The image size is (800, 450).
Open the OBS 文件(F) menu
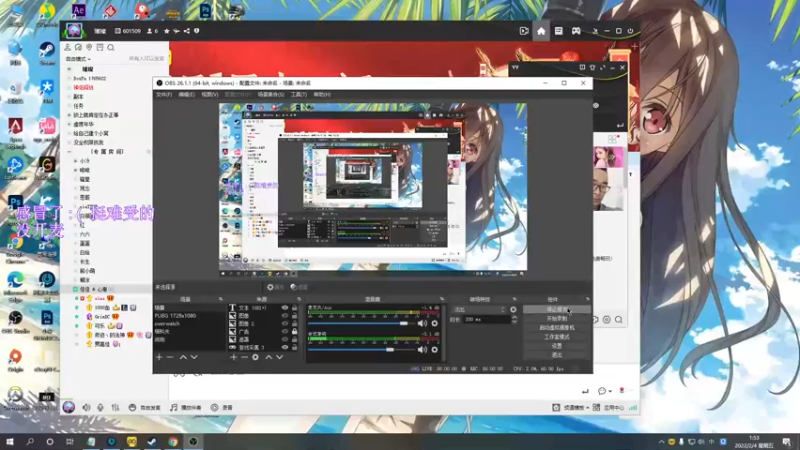point(164,95)
